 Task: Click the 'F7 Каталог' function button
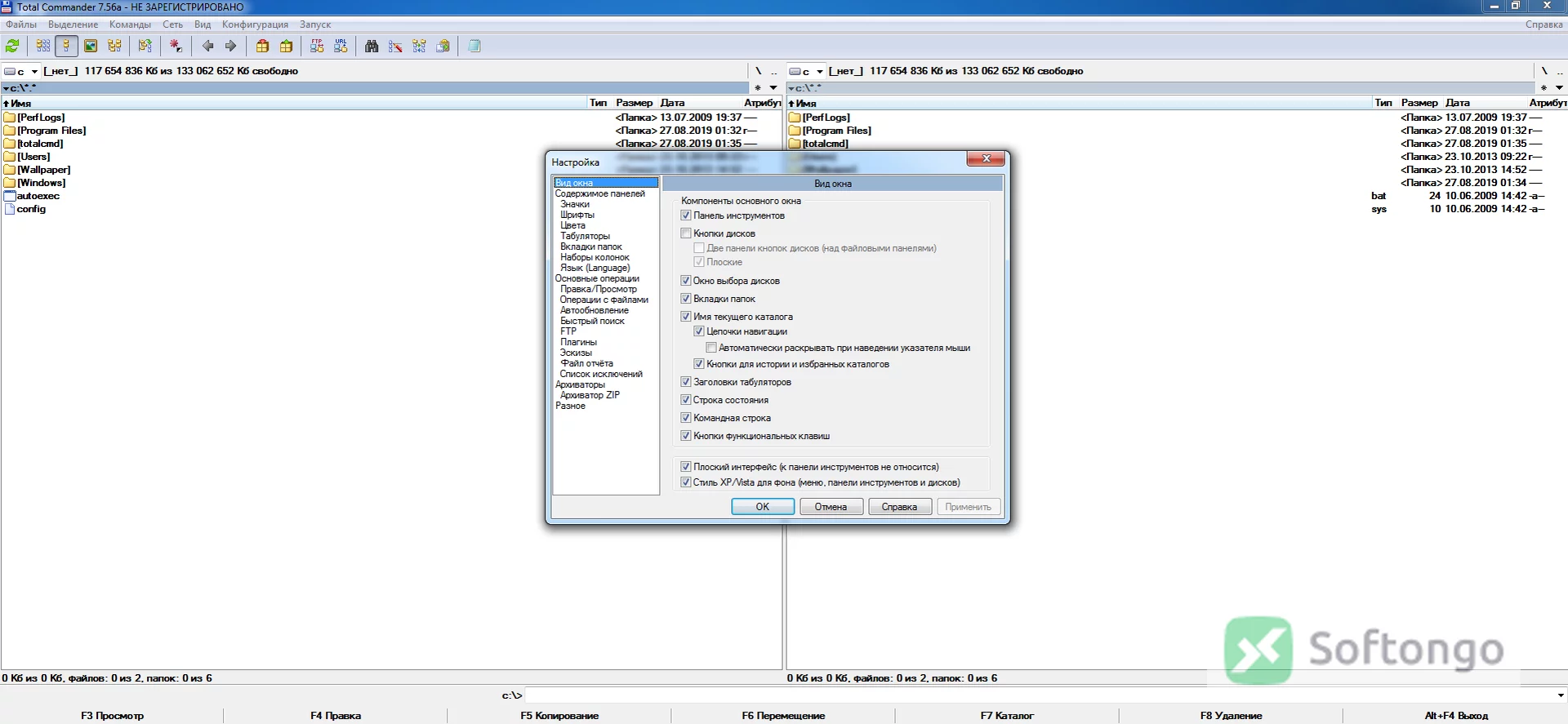tap(1007, 716)
